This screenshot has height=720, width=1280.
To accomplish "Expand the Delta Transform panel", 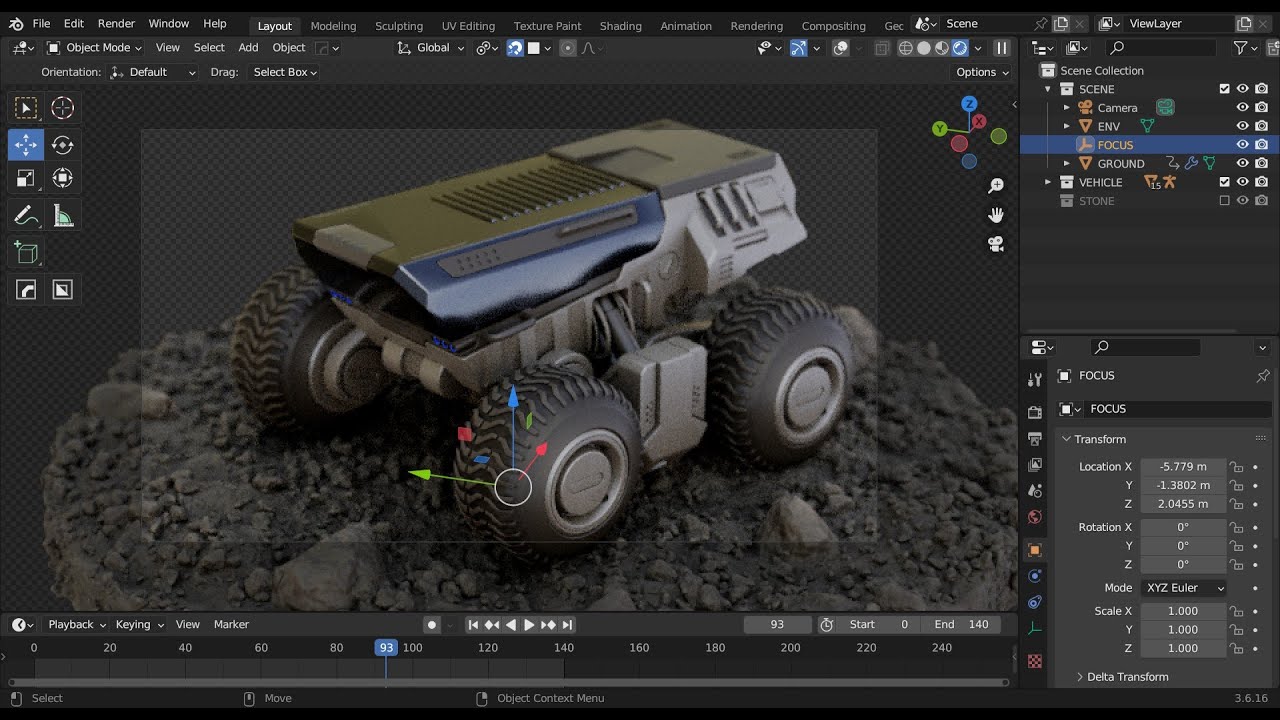I will pos(1127,677).
